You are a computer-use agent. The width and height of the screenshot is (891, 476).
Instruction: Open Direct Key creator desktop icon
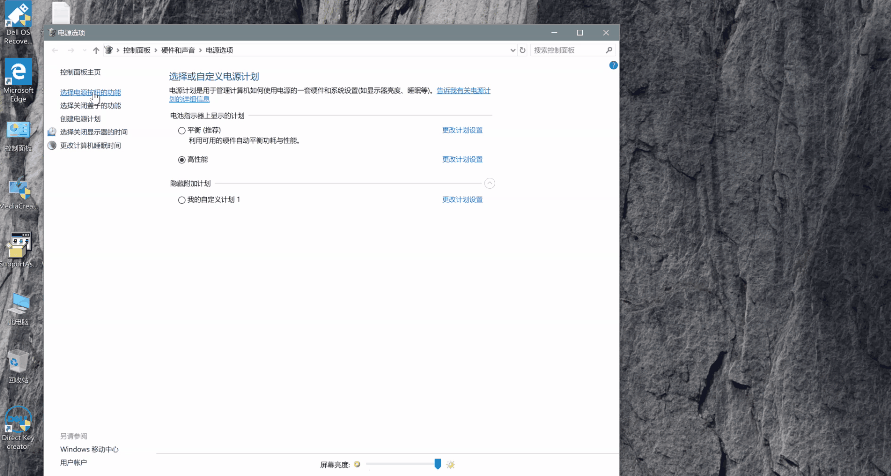18,427
